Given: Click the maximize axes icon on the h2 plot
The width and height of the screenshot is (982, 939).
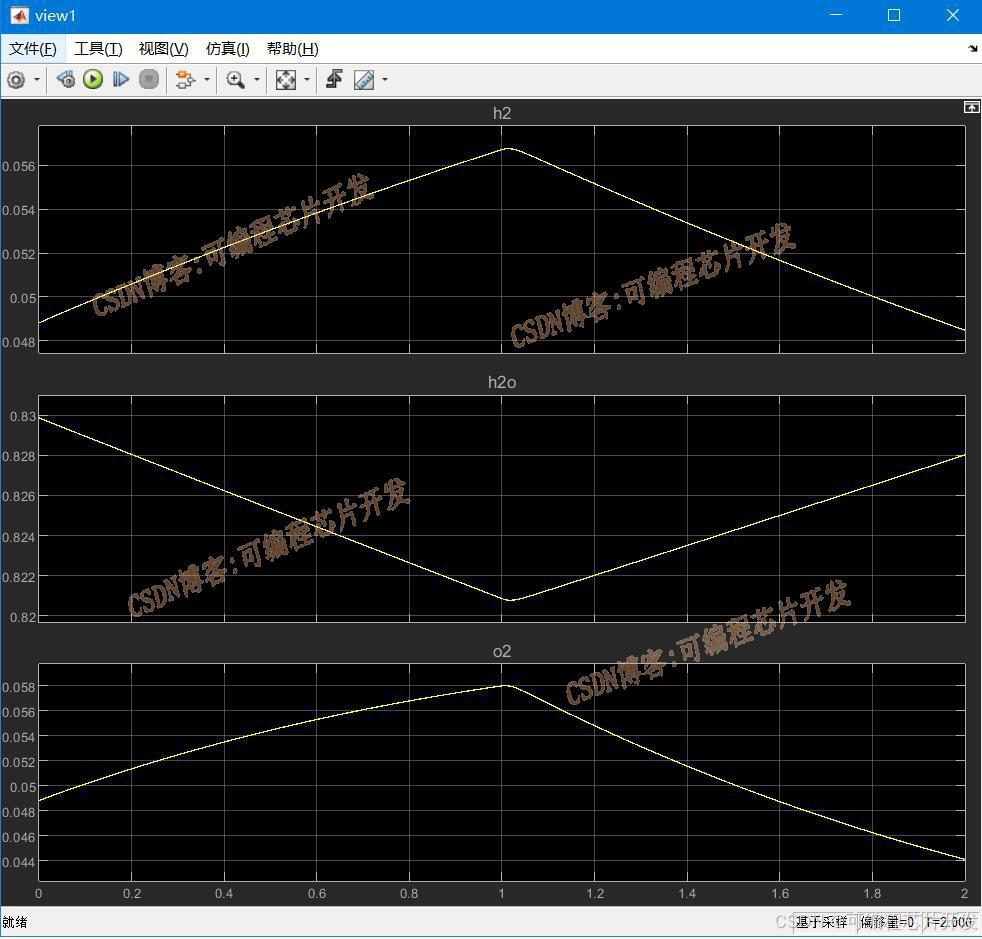Looking at the screenshot, I should pos(971,107).
